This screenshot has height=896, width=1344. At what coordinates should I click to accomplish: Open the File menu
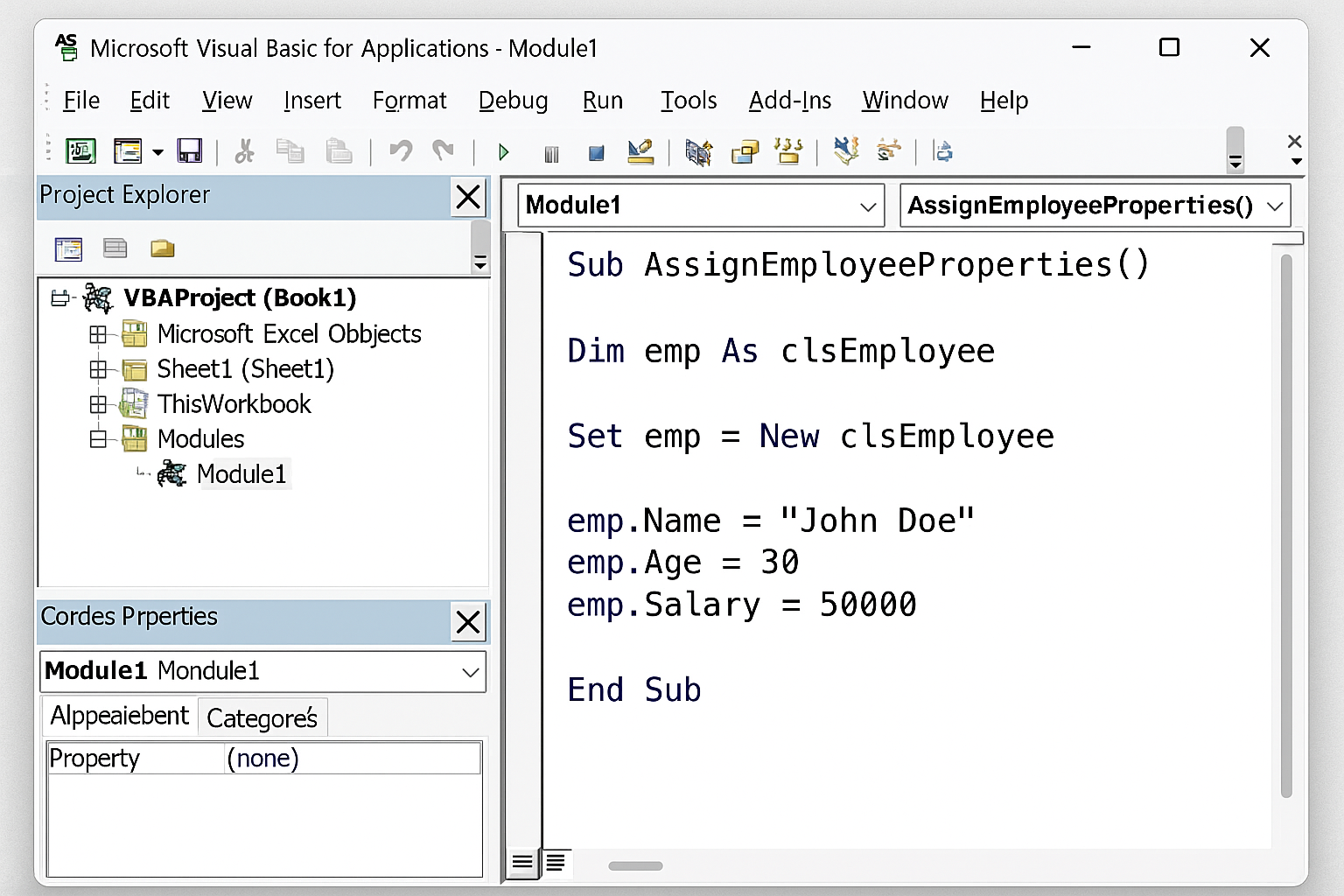81,101
